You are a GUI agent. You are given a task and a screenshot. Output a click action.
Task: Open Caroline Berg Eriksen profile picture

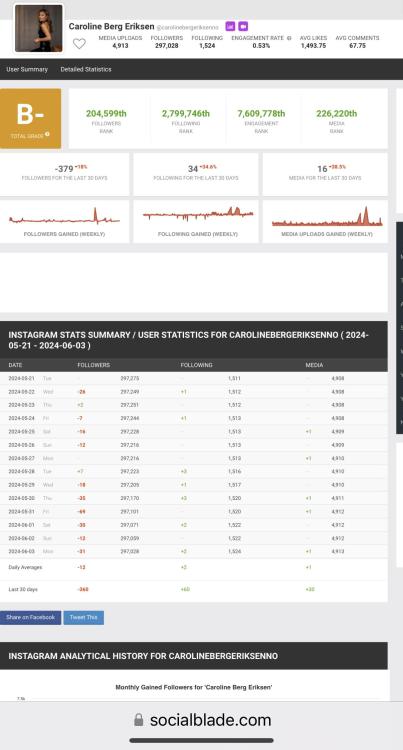click(x=39, y=28)
